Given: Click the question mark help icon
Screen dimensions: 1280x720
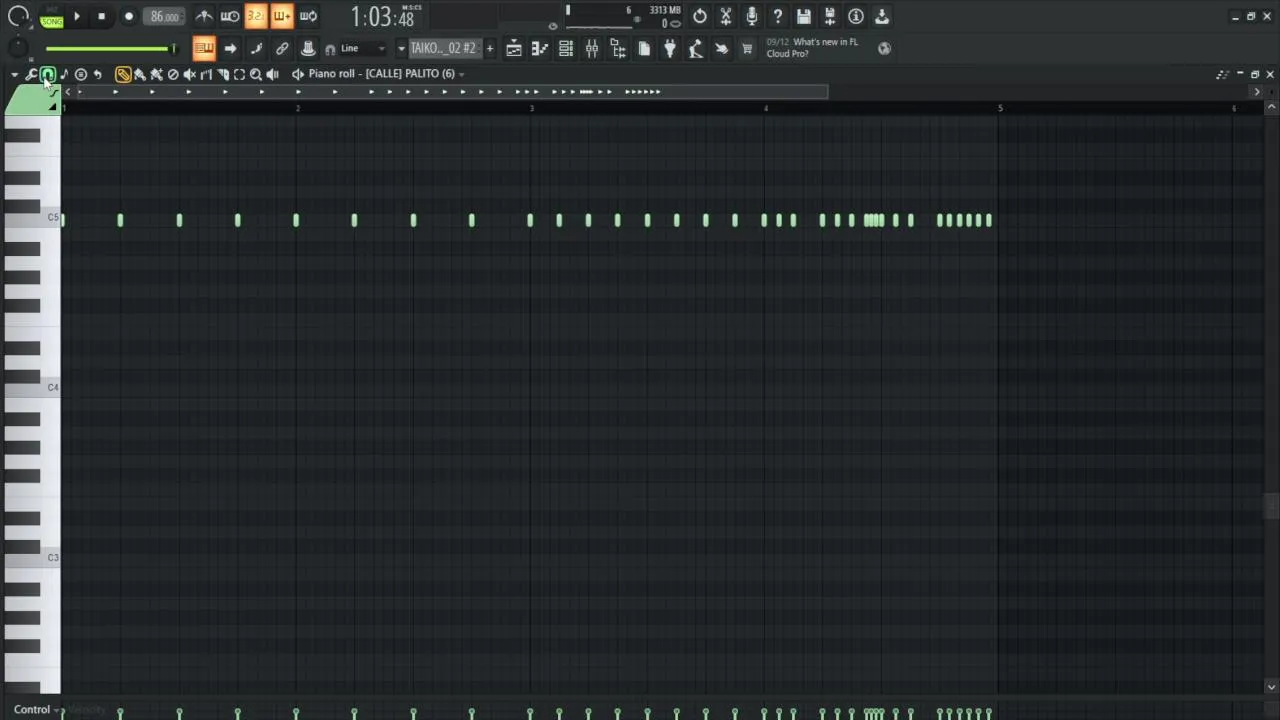Looking at the screenshot, I should [777, 16].
